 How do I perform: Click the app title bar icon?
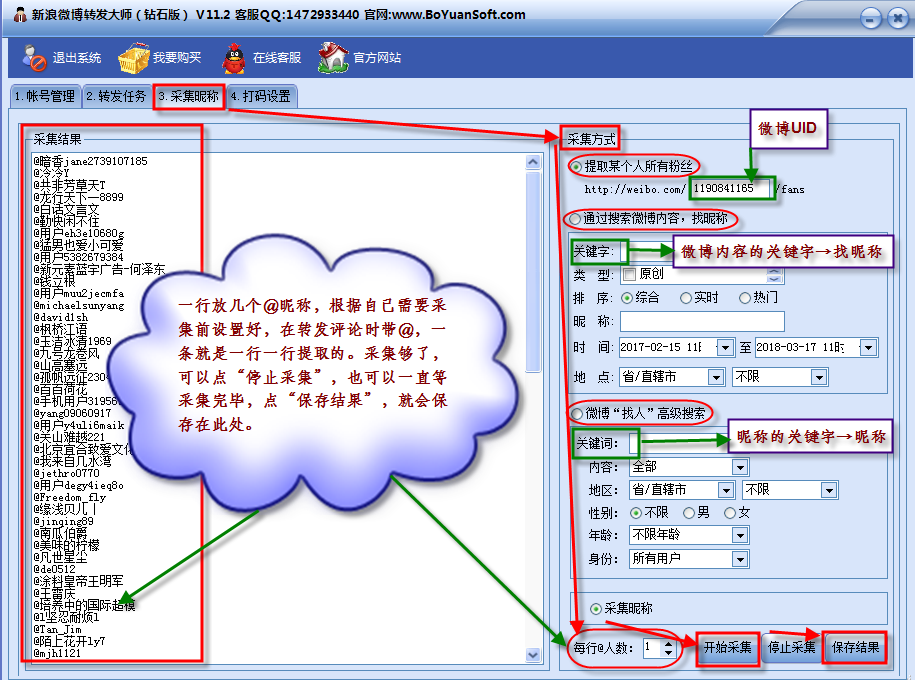(x=20, y=15)
